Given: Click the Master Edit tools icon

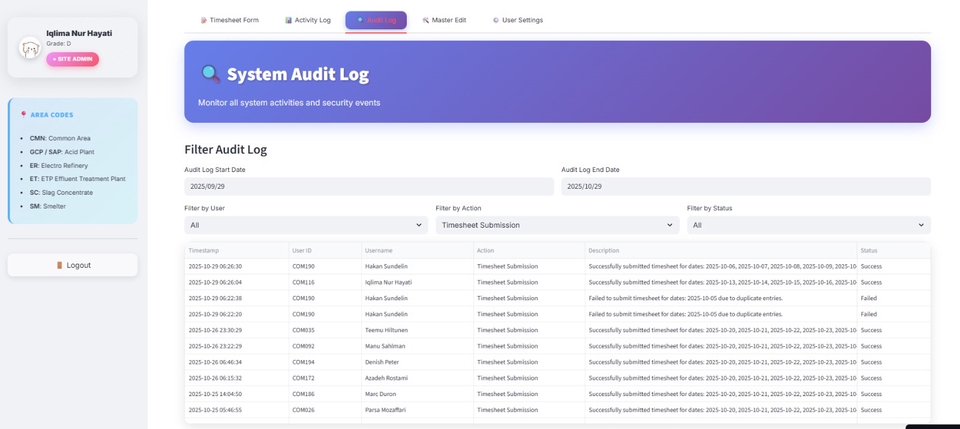Looking at the screenshot, I should [x=426, y=20].
